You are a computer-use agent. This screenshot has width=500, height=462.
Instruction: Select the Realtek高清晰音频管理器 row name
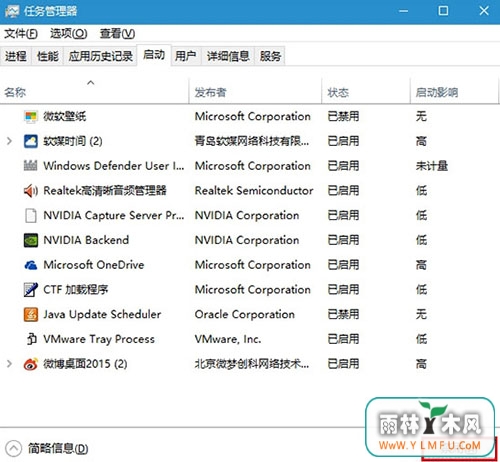pyautogui.click(x=105, y=191)
